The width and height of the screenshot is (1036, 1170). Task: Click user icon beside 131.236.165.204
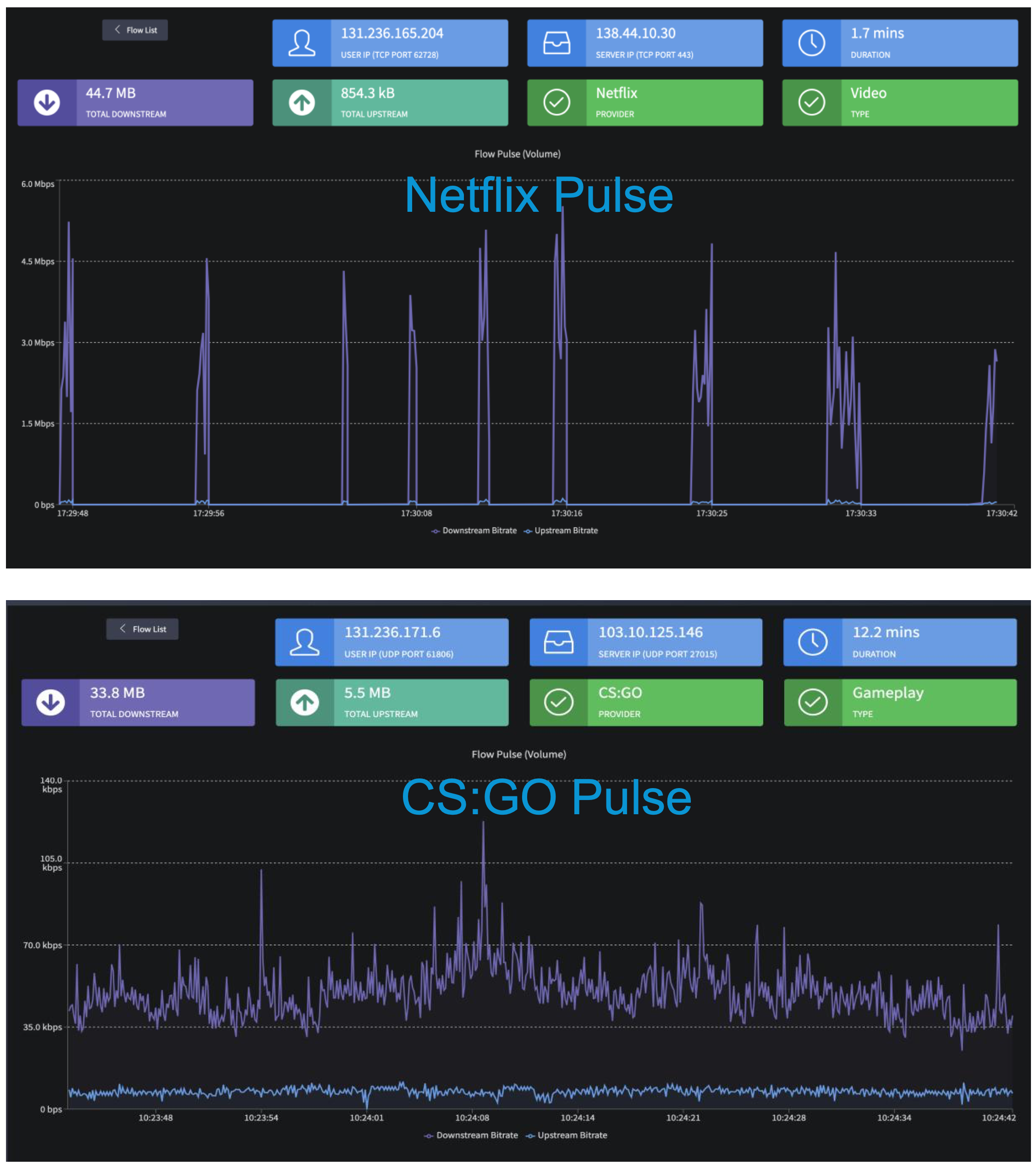[302, 43]
